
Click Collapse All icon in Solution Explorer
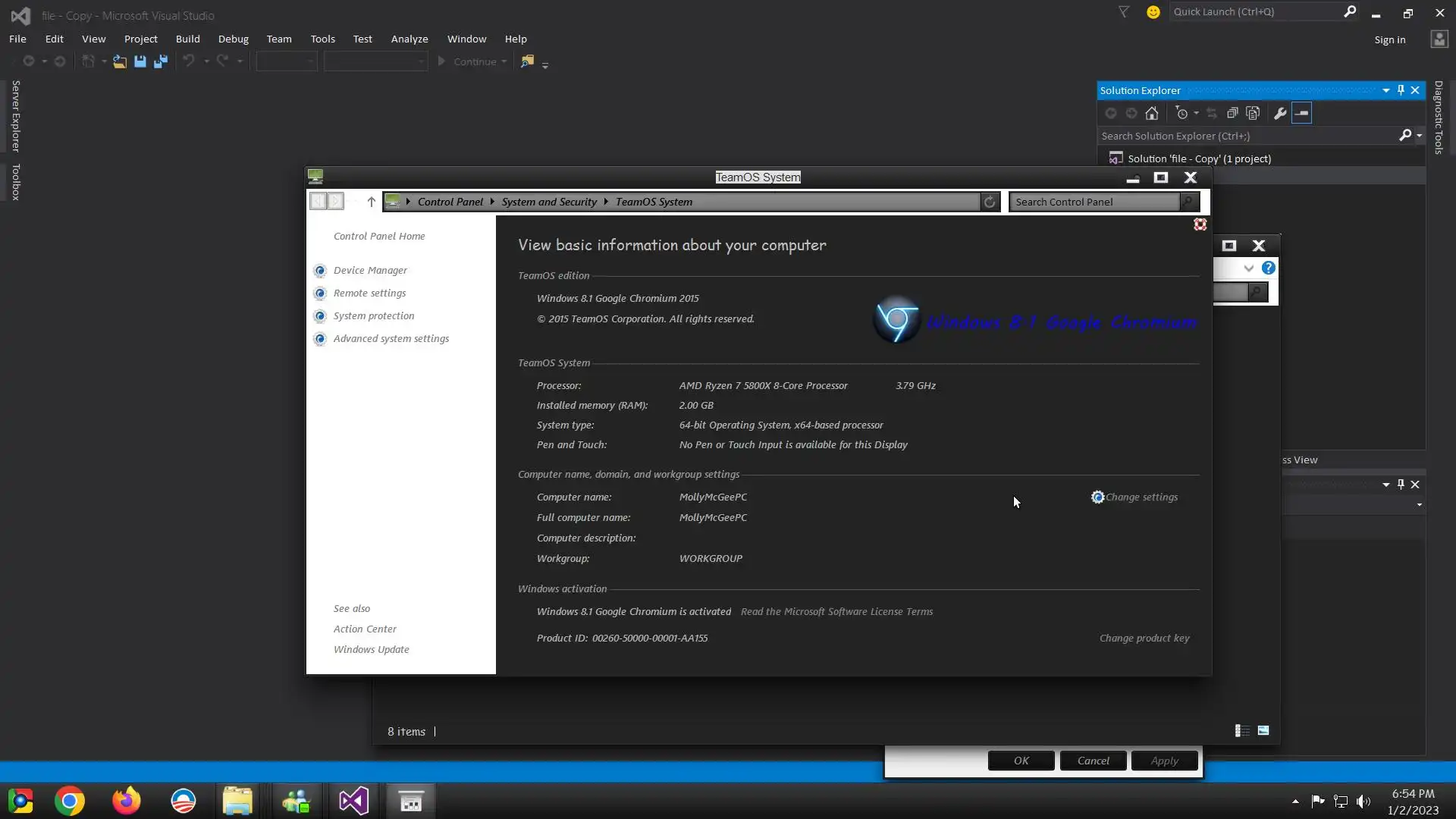point(1232,113)
